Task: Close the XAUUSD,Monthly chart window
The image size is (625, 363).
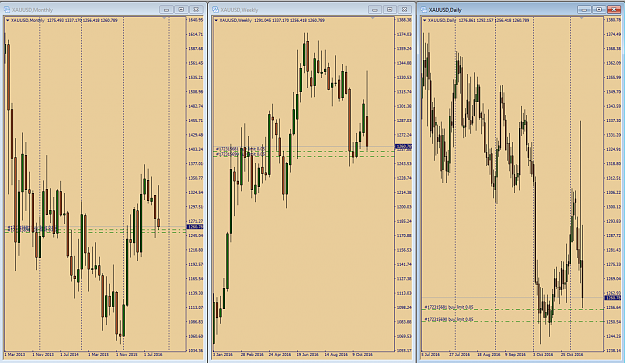Action: tap(196, 10)
